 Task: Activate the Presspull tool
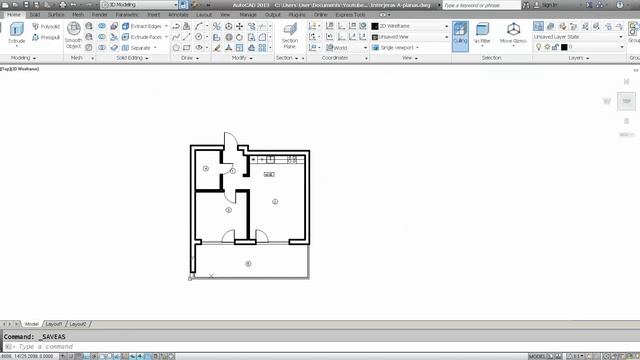point(46,38)
